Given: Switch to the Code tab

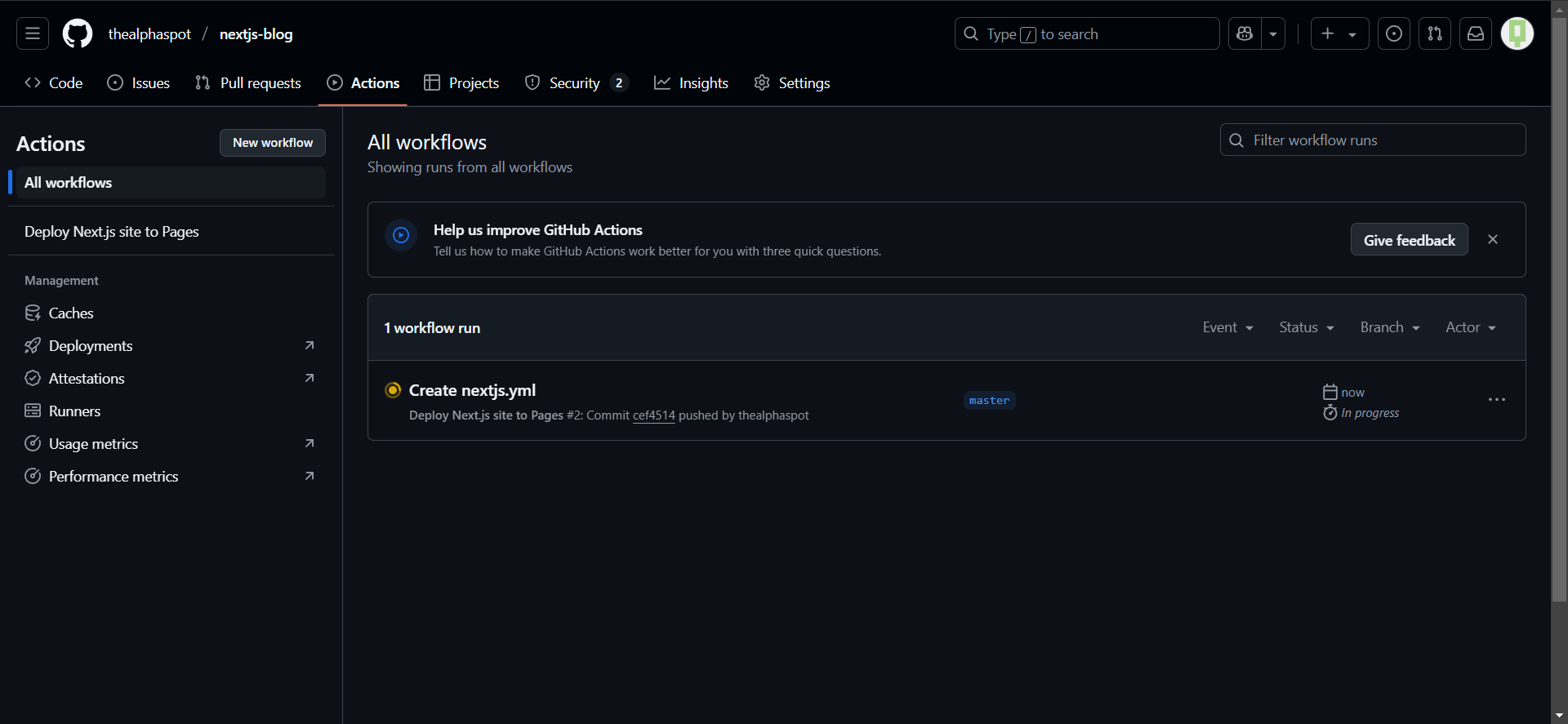Looking at the screenshot, I should coord(54,82).
